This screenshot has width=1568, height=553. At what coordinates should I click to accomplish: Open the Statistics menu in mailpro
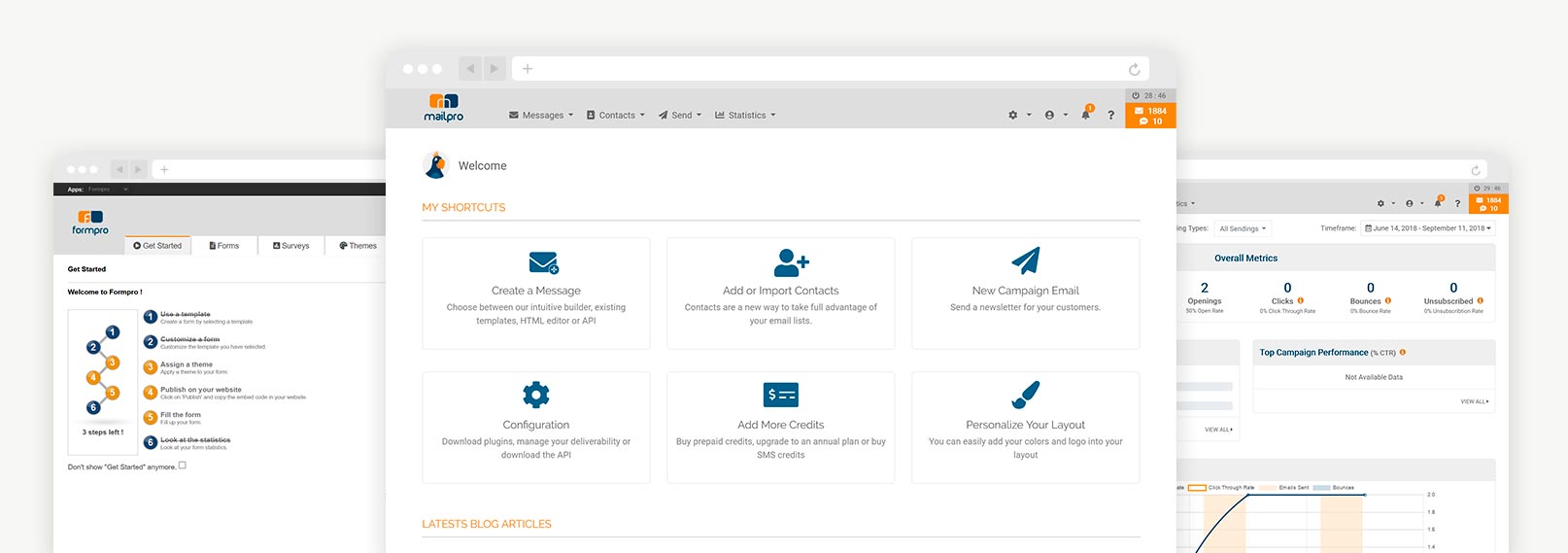point(745,115)
